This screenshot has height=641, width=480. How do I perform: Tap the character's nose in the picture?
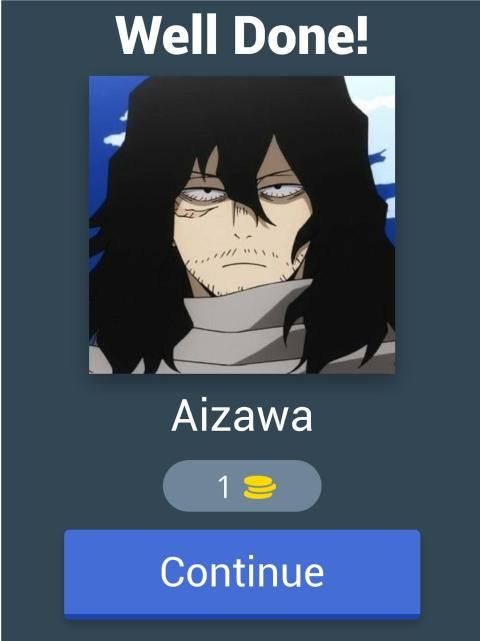coord(244,233)
